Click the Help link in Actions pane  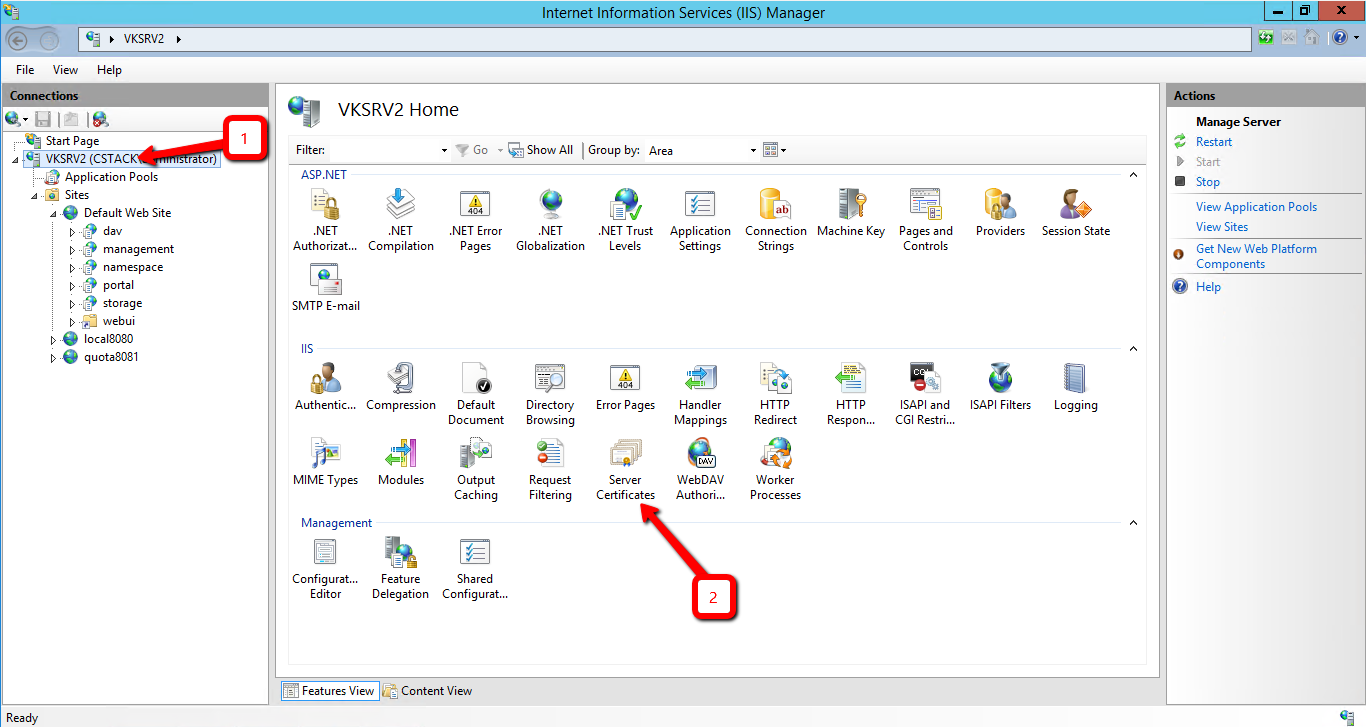(x=1208, y=287)
